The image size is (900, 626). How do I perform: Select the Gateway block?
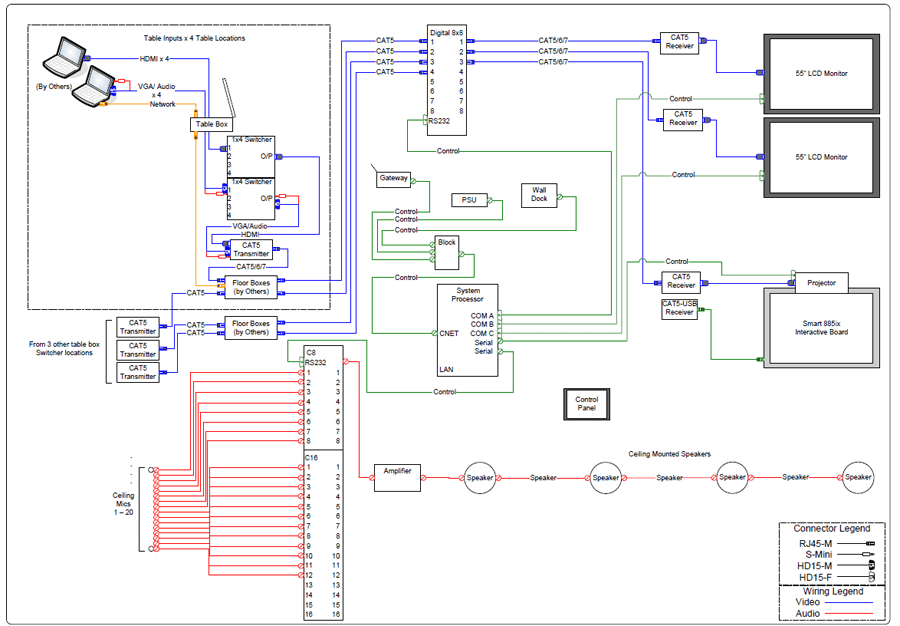coord(393,179)
